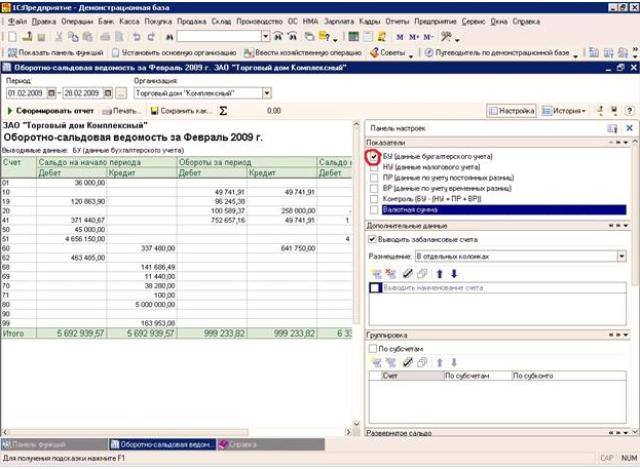Collapse the Группировка section
Image resolution: width=640 pixels, height=469 pixels.
(x=626, y=335)
